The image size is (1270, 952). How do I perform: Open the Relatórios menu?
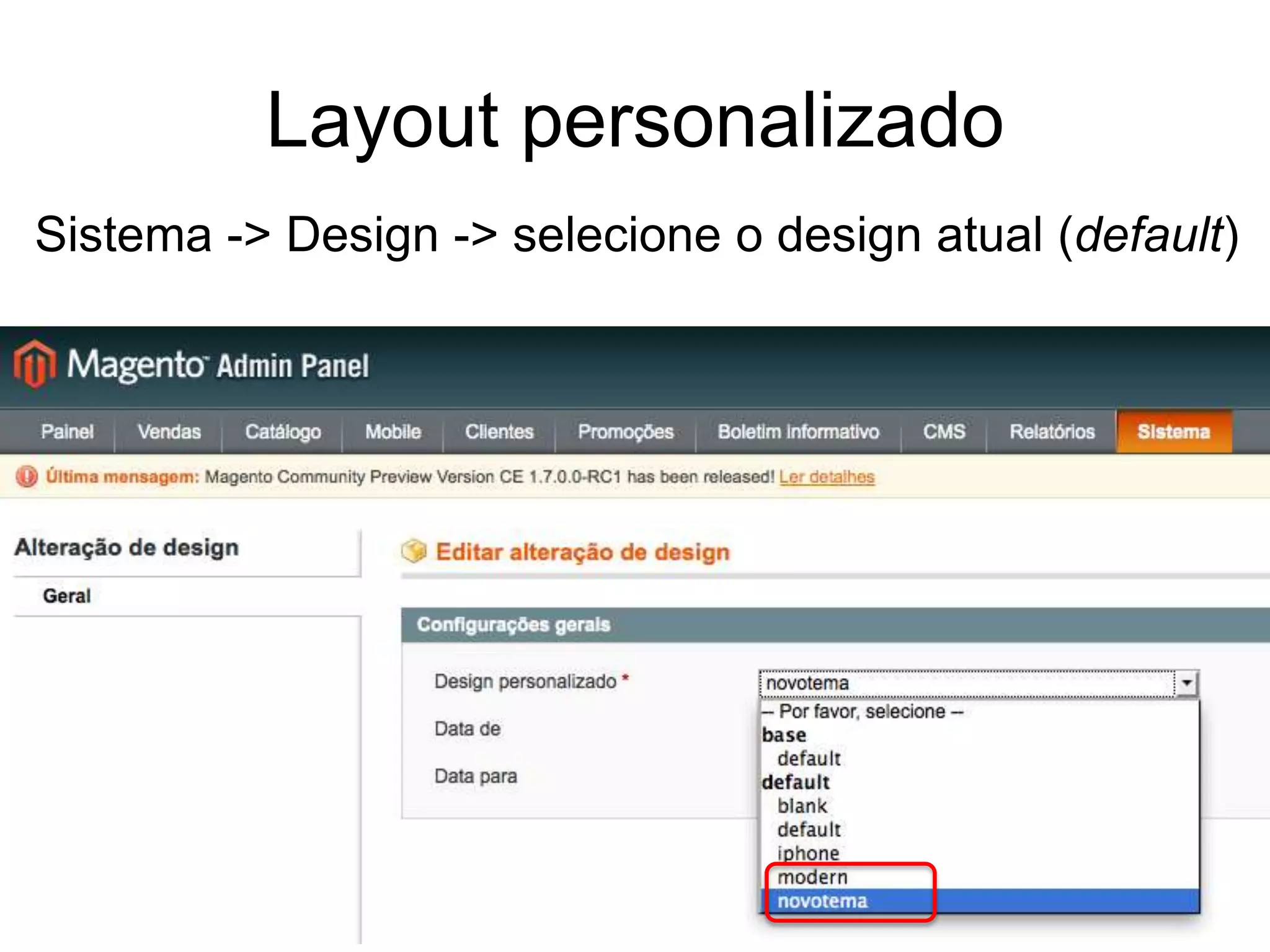pyautogui.click(x=1052, y=431)
